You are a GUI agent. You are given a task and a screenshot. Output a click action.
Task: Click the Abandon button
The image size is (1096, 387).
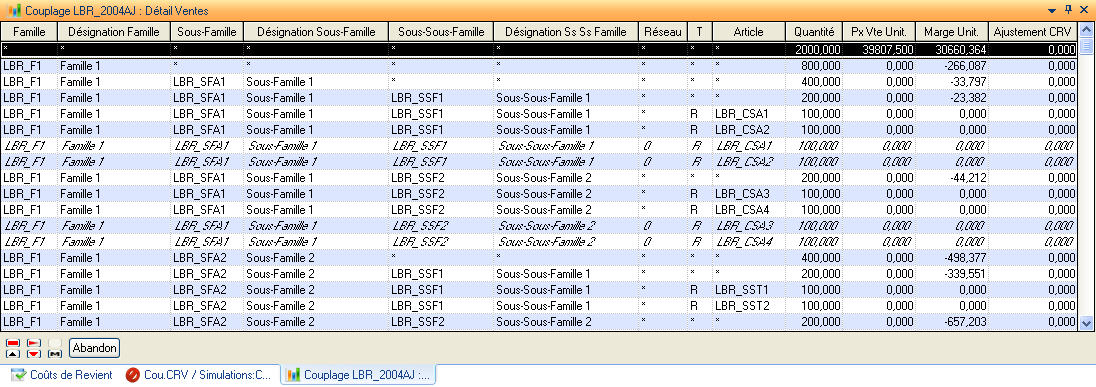pyautogui.click(x=94, y=348)
